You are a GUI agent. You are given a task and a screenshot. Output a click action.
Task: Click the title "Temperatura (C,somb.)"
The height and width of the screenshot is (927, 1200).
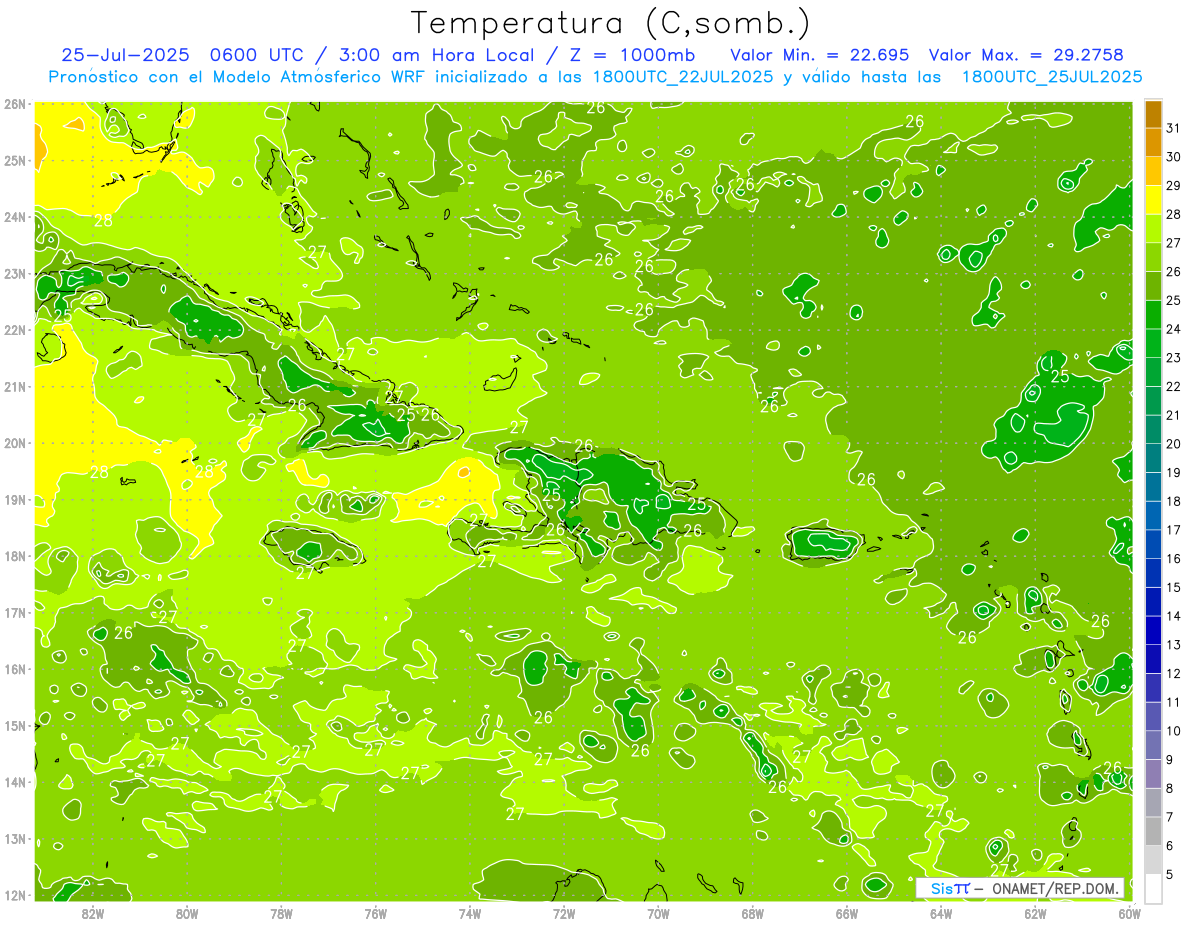611,23
